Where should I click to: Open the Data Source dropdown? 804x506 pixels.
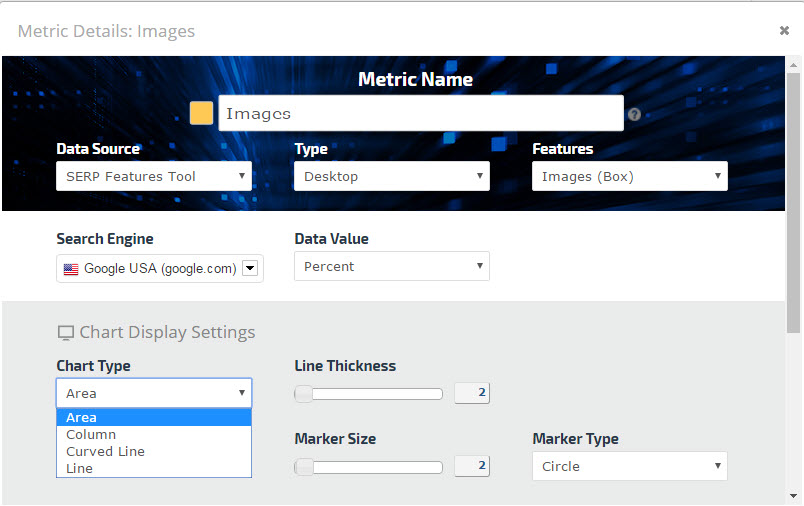tap(154, 176)
